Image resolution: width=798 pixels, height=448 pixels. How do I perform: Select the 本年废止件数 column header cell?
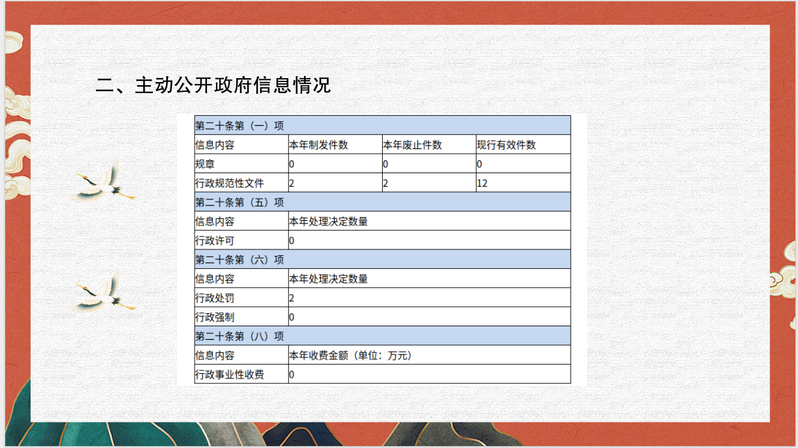[x=427, y=145]
